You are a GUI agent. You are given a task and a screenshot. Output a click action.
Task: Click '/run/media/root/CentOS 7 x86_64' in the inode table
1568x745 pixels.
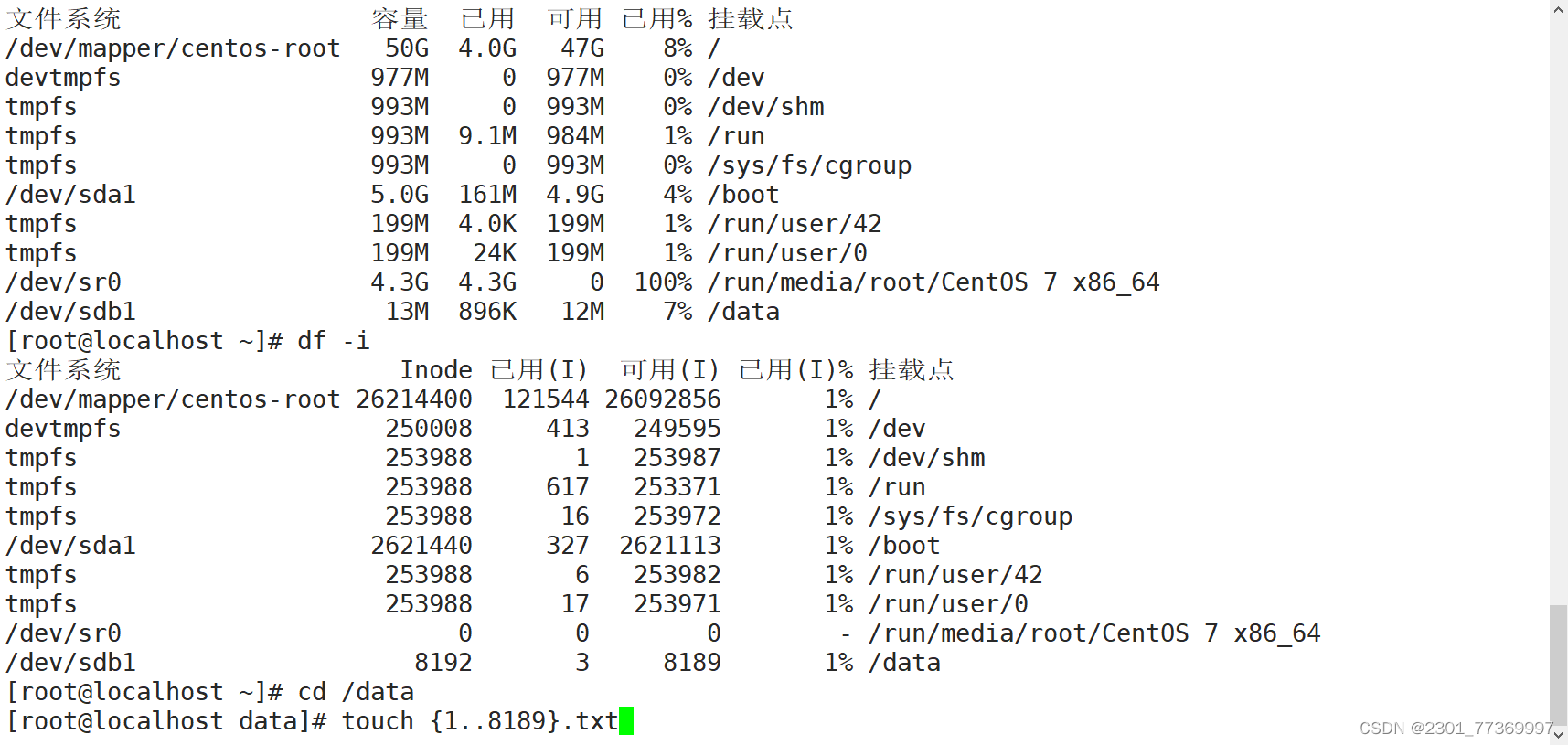(1094, 633)
